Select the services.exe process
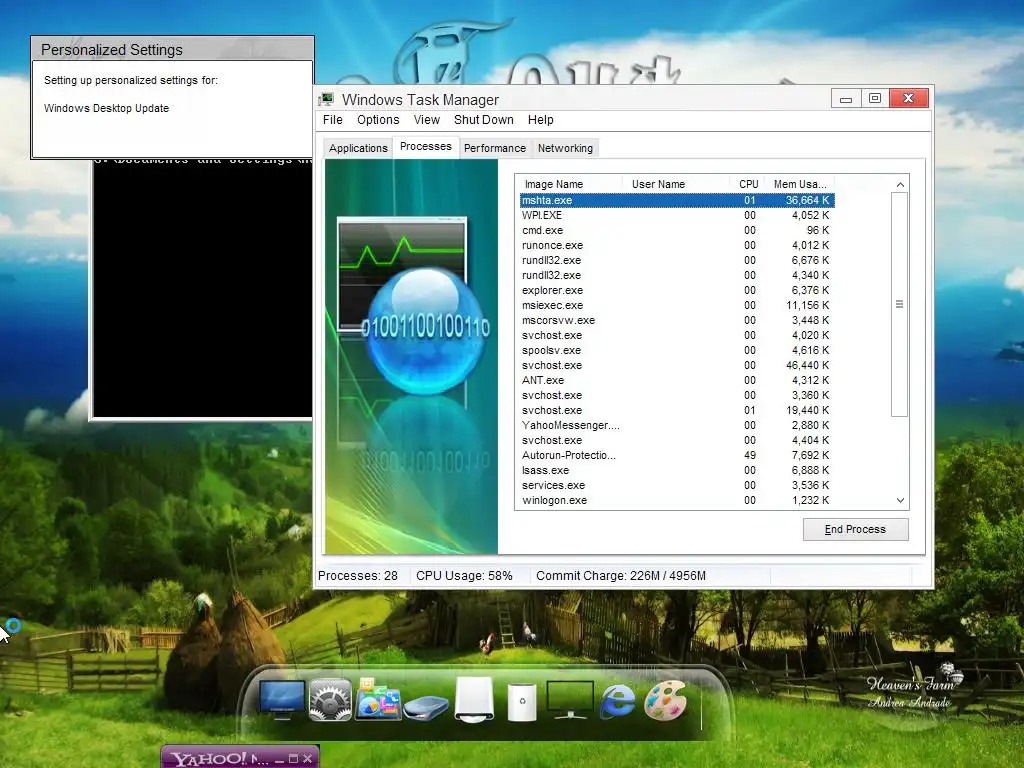The image size is (1024, 768). 677,486
